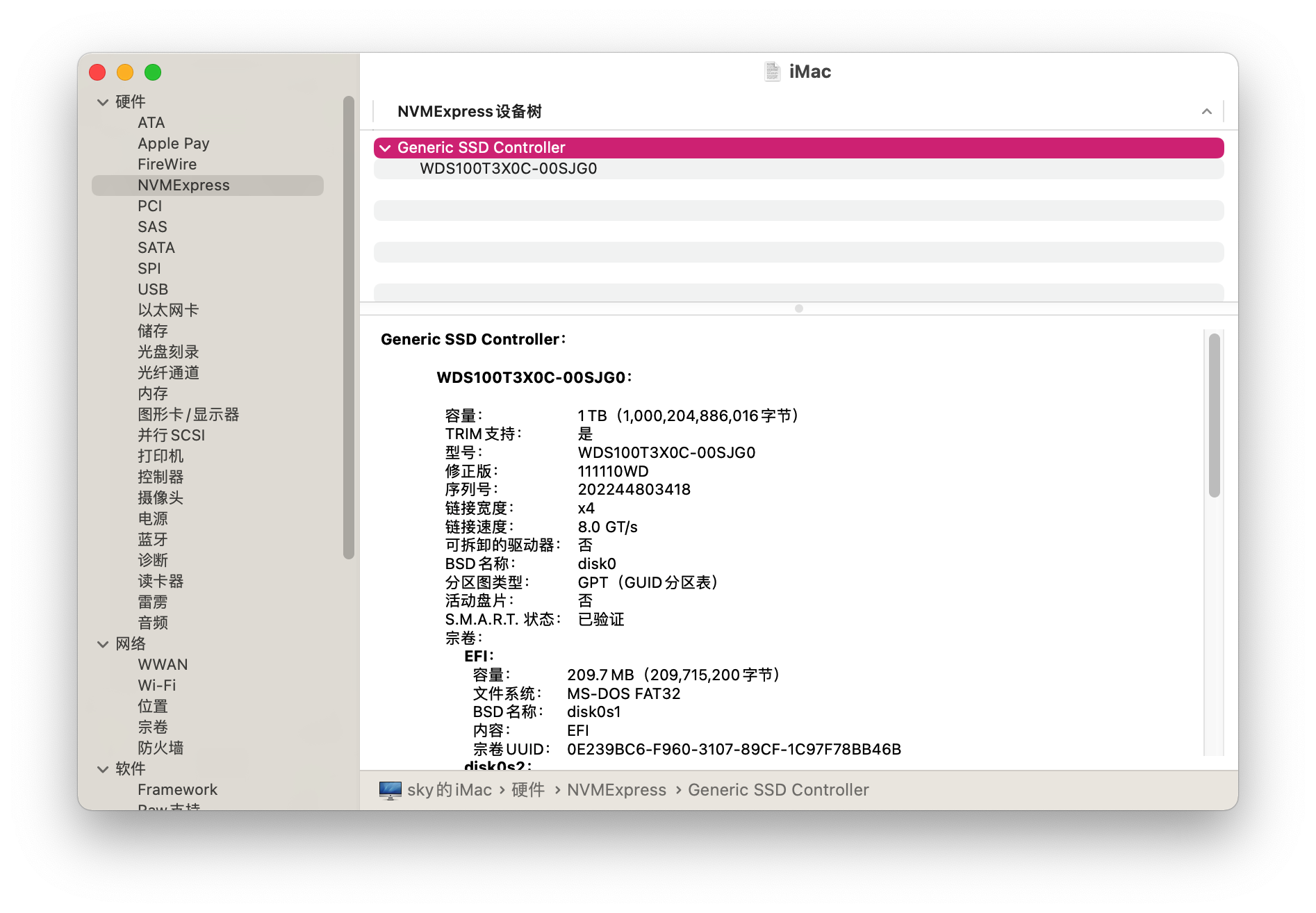Click the split pane divider handle dot
Screen dimensions: 1316x913
[x=799, y=309]
